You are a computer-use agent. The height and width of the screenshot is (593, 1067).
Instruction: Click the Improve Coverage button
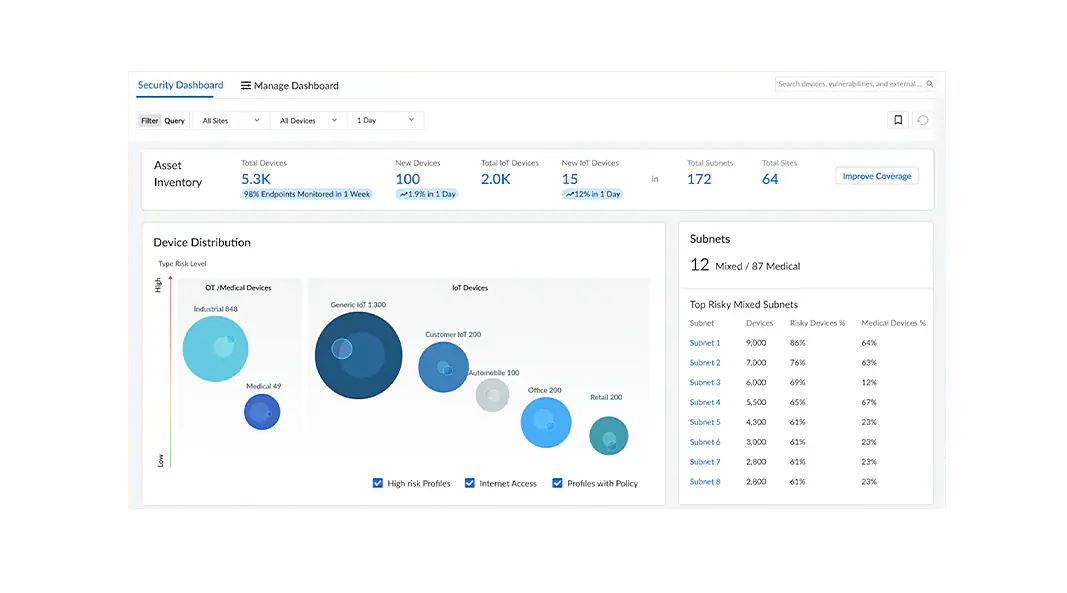[876, 176]
